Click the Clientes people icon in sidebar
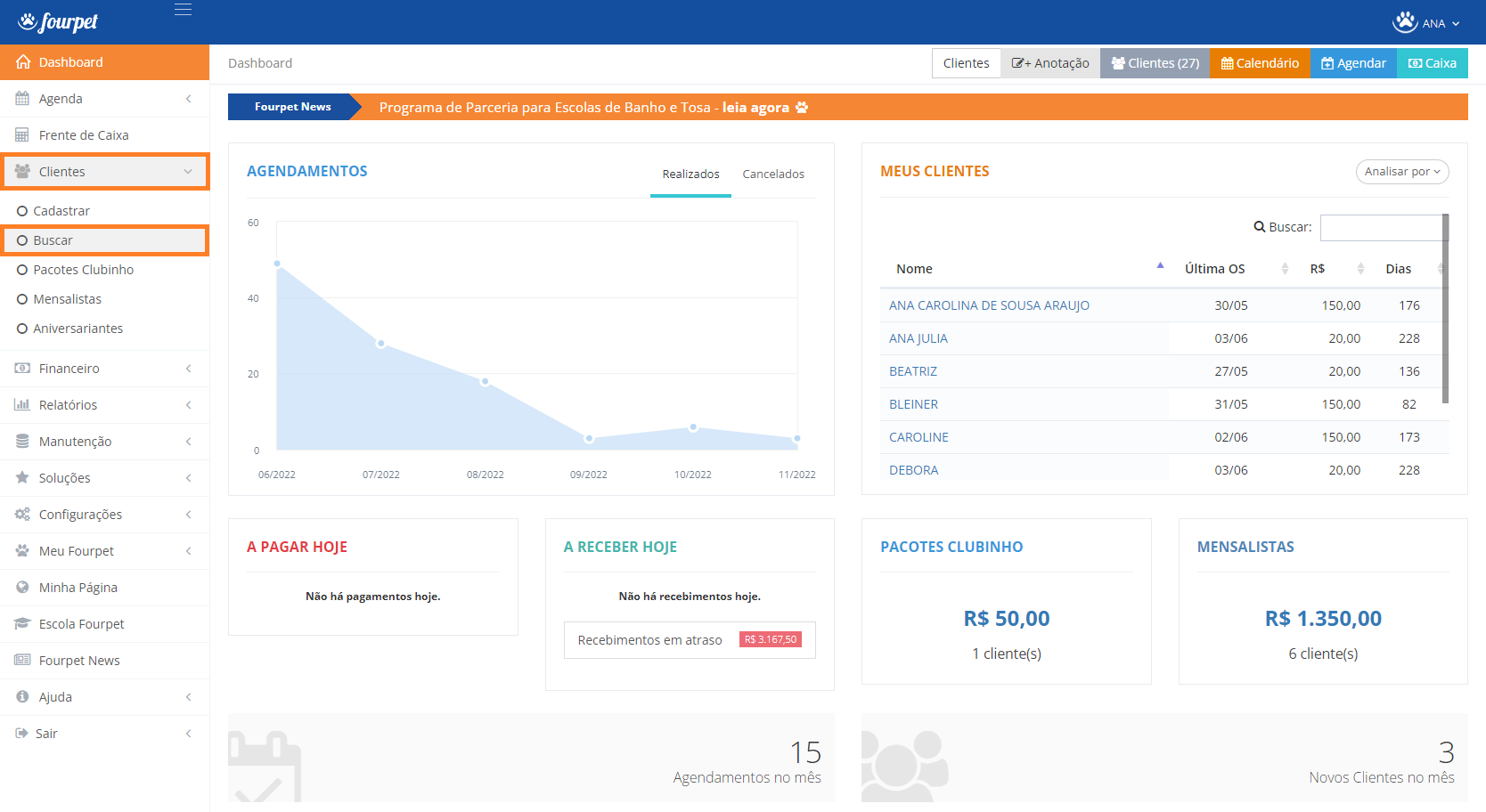Image resolution: width=1486 pixels, height=812 pixels. 22,172
